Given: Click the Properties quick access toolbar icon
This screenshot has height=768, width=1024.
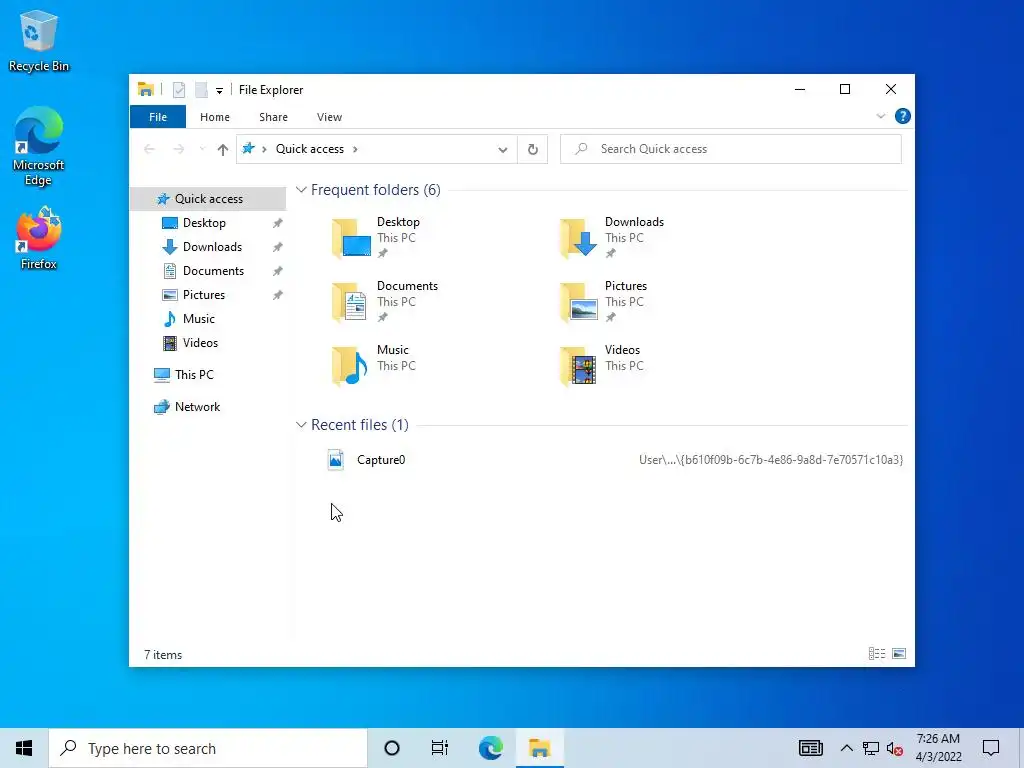Looking at the screenshot, I should click(178, 90).
